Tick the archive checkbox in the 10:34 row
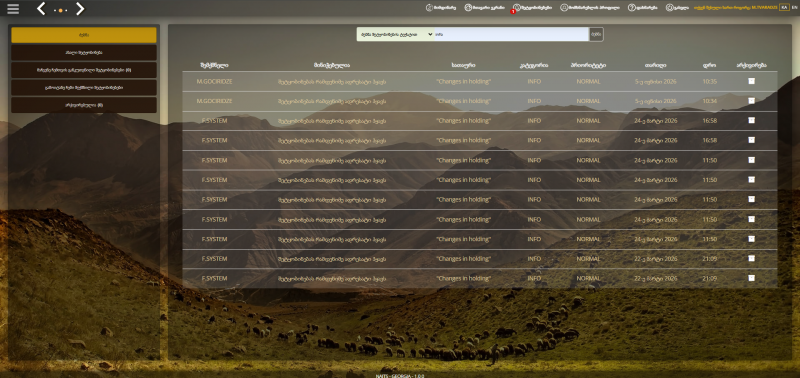 (751, 101)
